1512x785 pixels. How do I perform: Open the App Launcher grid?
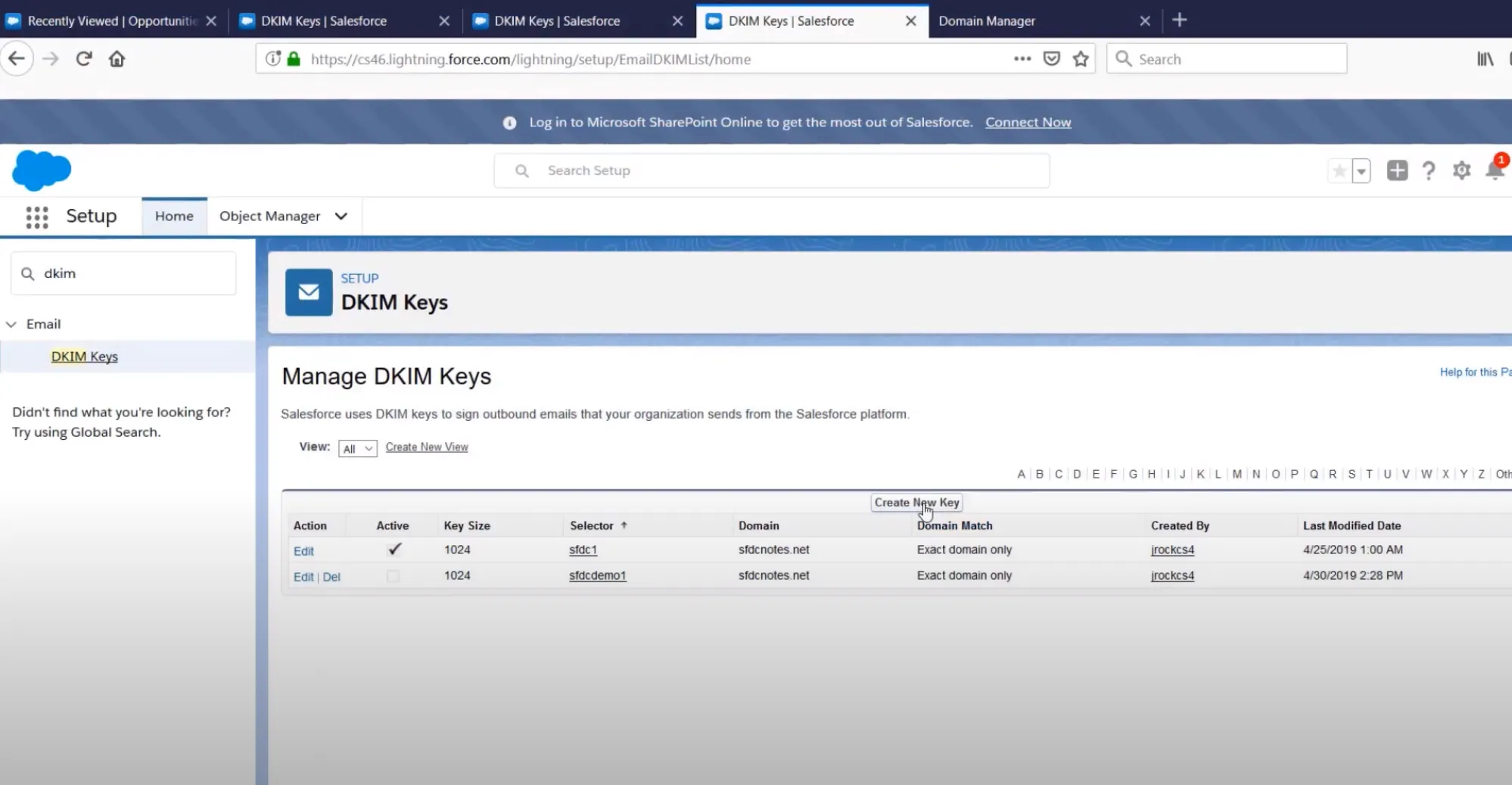tap(37, 217)
